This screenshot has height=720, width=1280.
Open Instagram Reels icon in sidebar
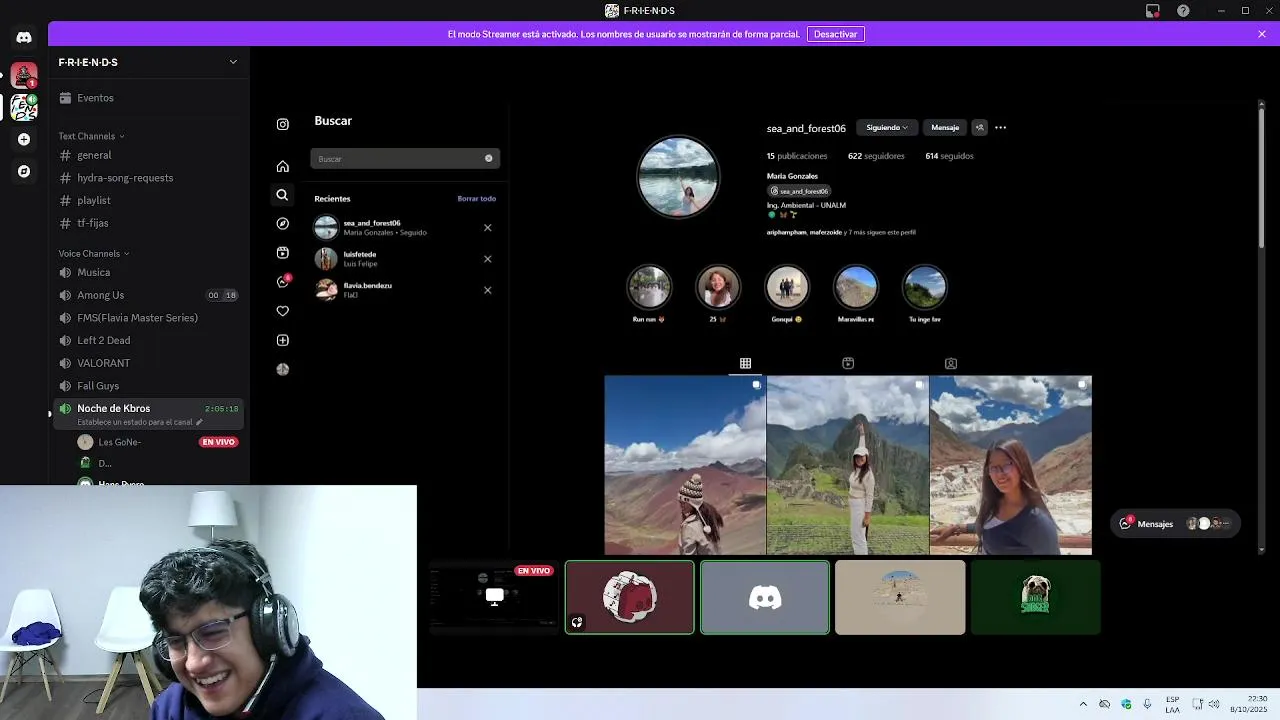(283, 253)
